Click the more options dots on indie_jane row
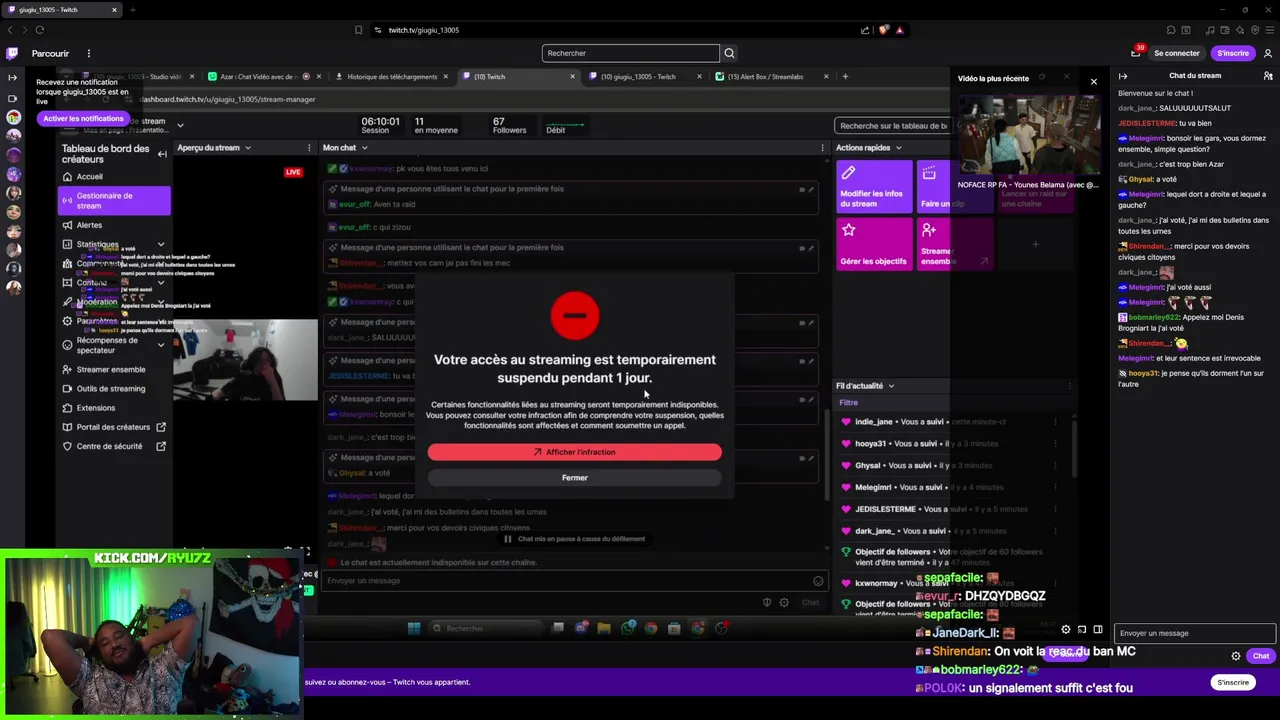 tap(1055, 422)
